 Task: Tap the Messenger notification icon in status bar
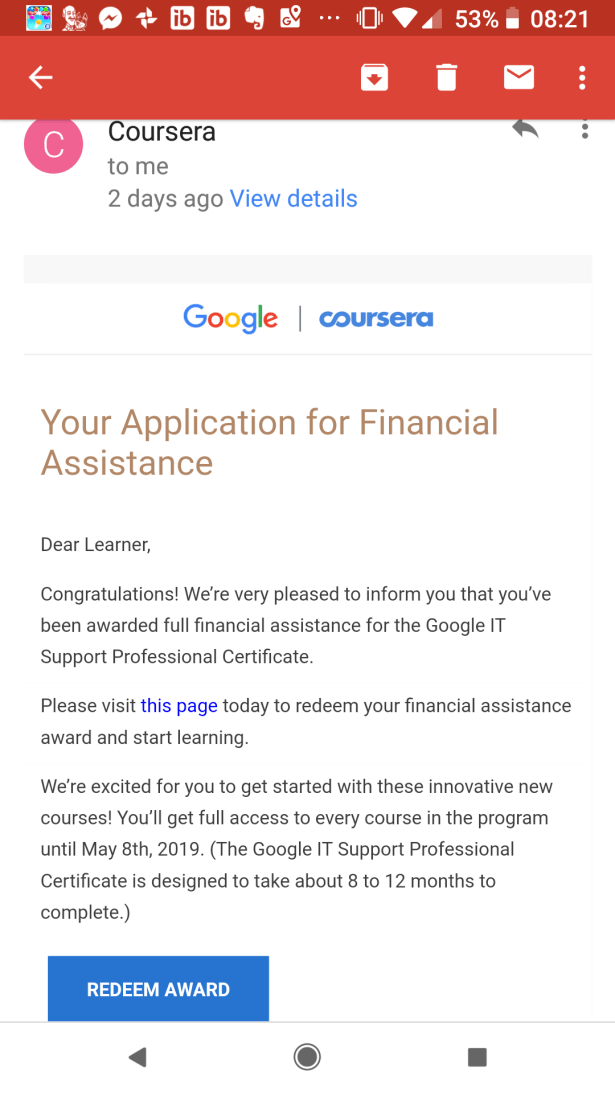pos(111,18)
